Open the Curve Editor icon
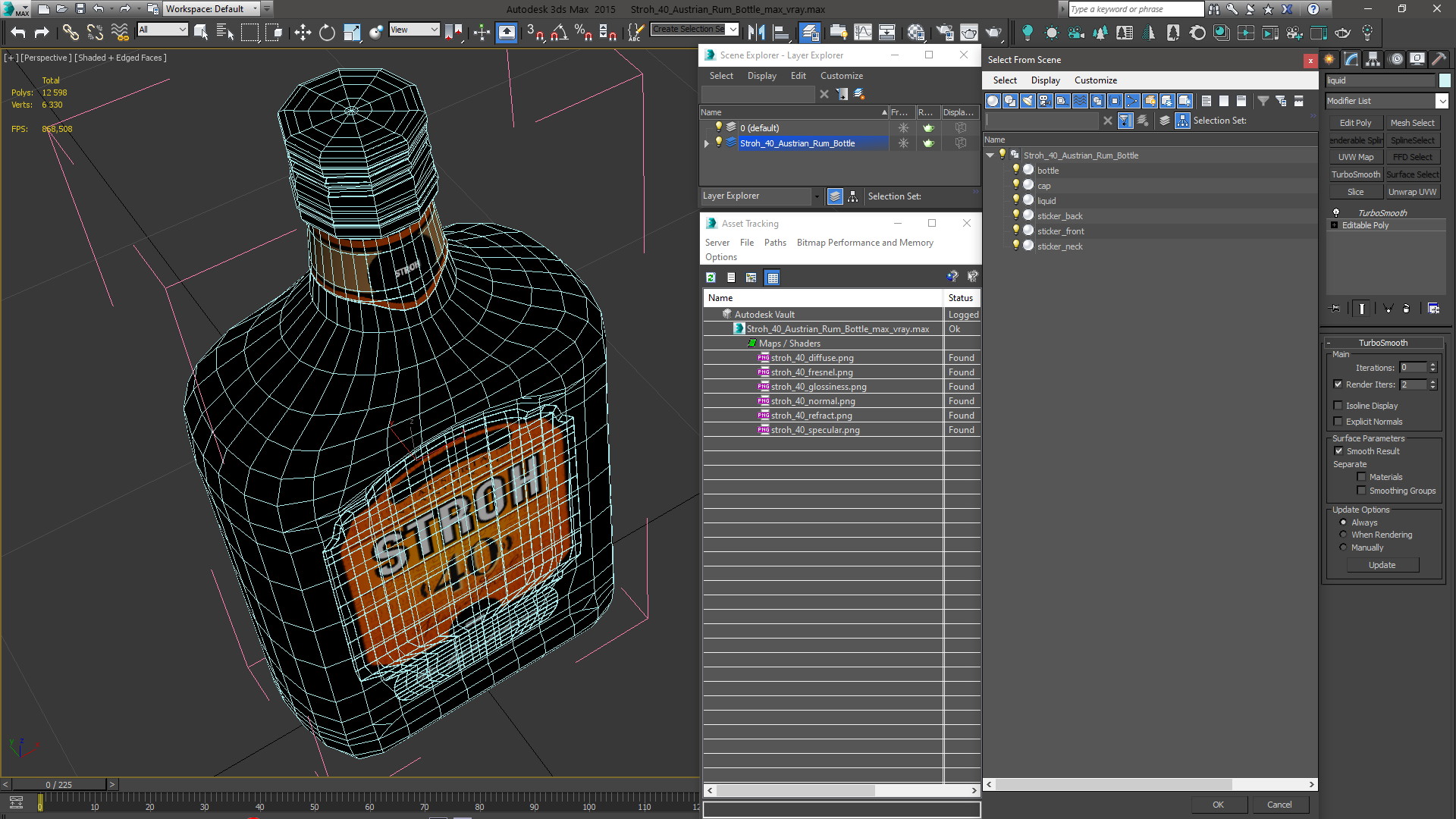This screenshot has width=1456, height=819. click(863, 32)
